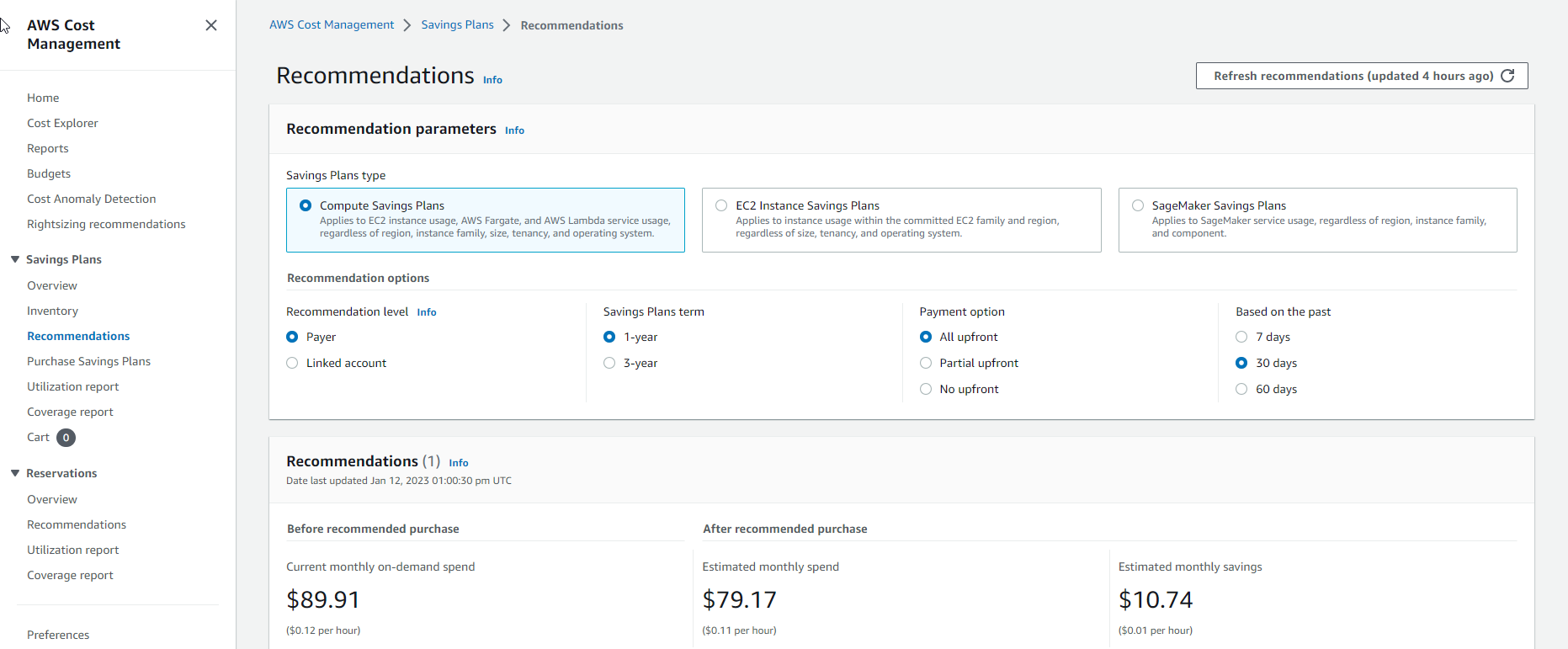
Task: Choose Linked account recommendation level
Action: point(292,363)
